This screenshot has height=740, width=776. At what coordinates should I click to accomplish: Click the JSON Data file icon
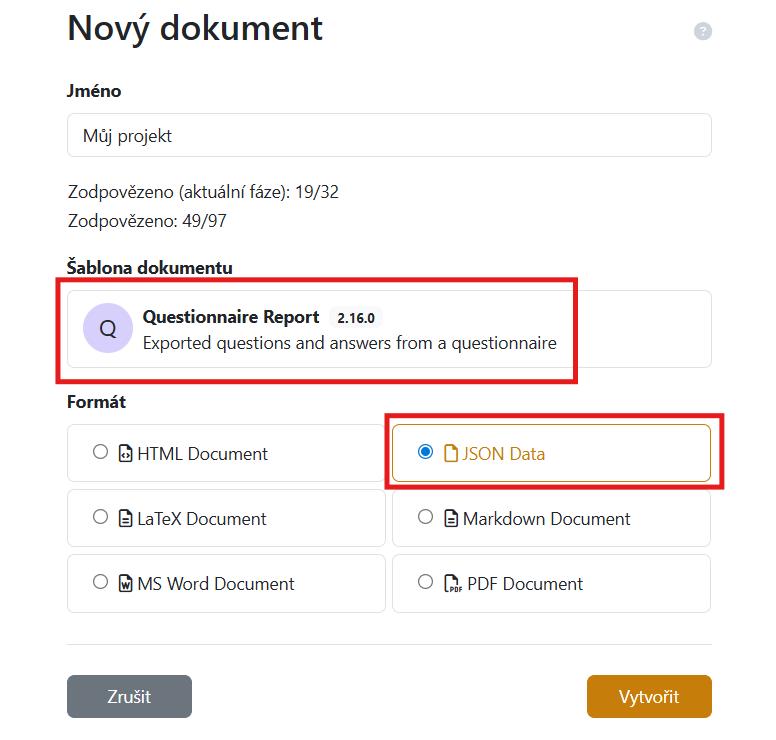click(451, 453)
